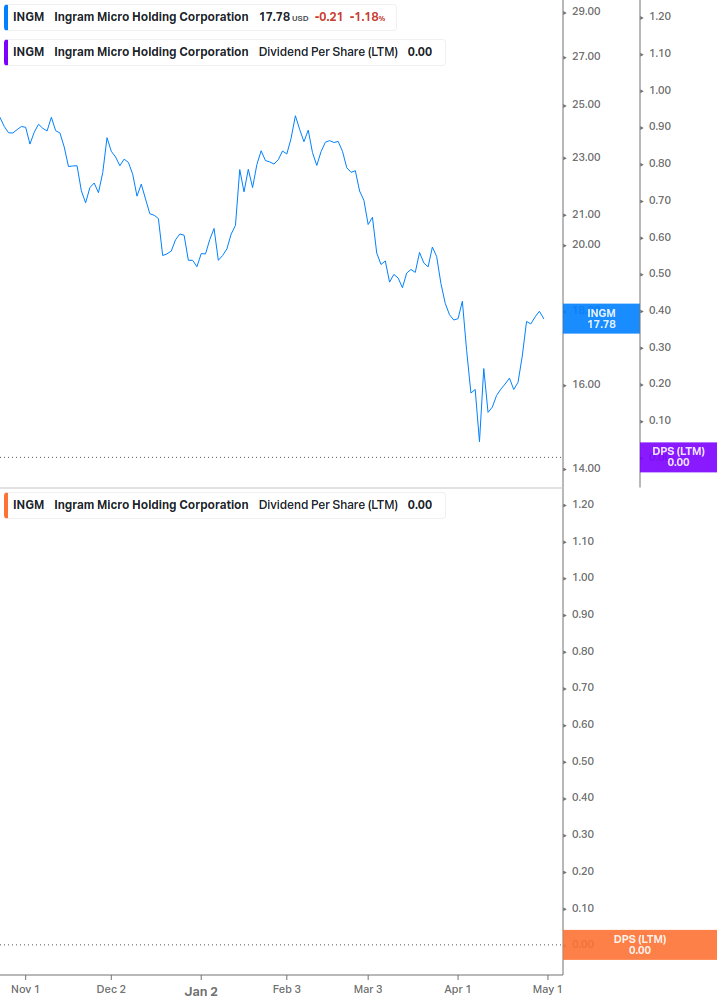Click the Feb 3 date label
717x1005 pixels.
click(286, 990)
